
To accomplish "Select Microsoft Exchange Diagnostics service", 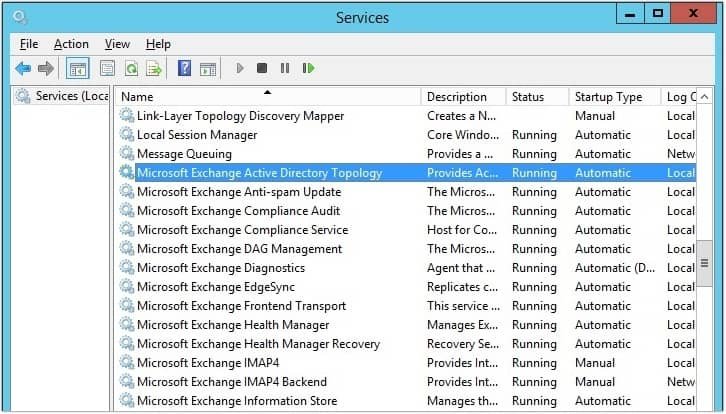I will pos(407,268).
